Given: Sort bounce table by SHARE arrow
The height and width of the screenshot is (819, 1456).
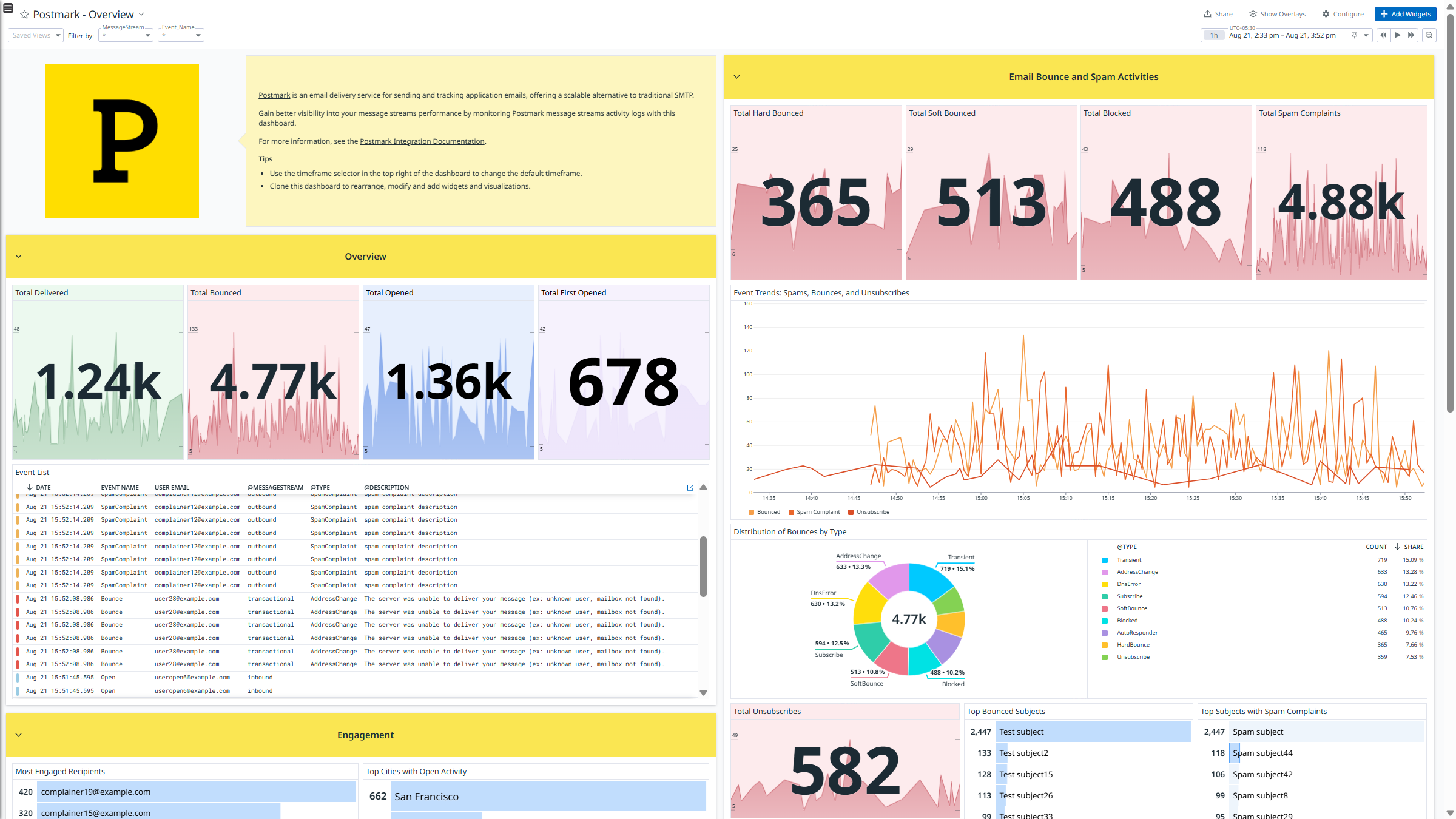Looking at the screenshot, I should (x=1397, y=547).
